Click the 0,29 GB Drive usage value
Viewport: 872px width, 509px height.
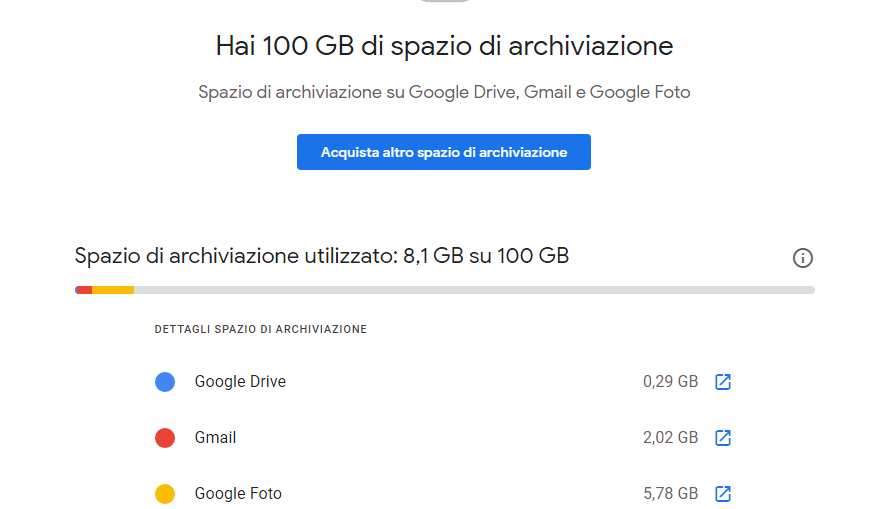[x=670, y=382]
